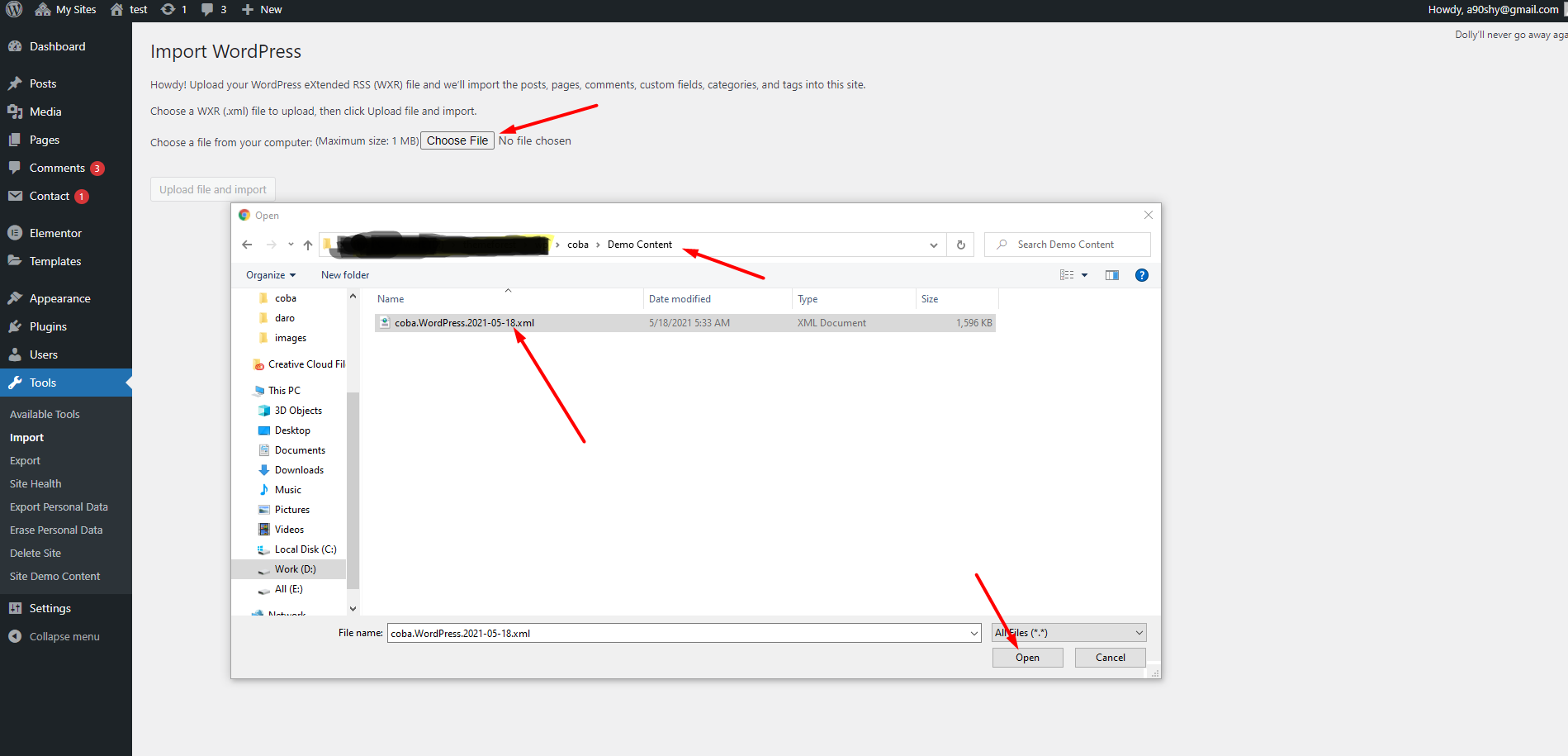Click the Choose File button
Viewport: 1568px width, 756px height.
(x=457, y=140)
